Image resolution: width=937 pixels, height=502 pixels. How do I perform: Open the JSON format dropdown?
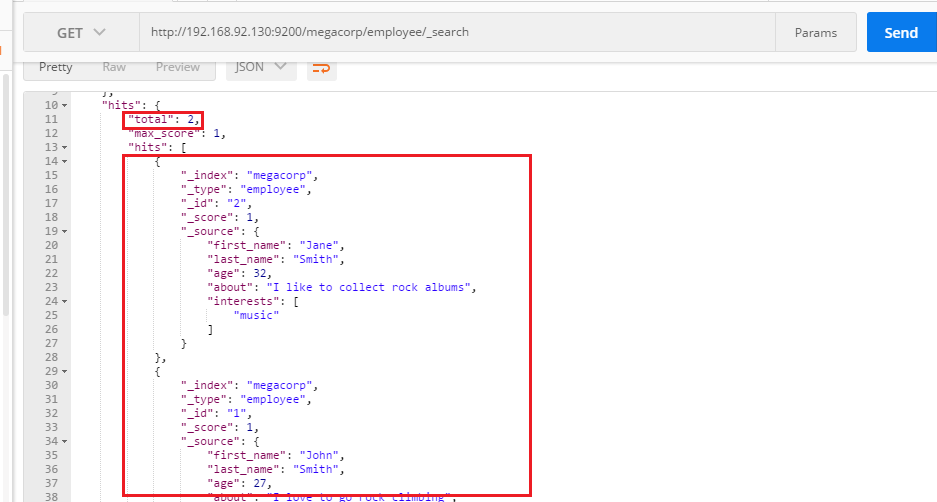[x=261, y=67]
